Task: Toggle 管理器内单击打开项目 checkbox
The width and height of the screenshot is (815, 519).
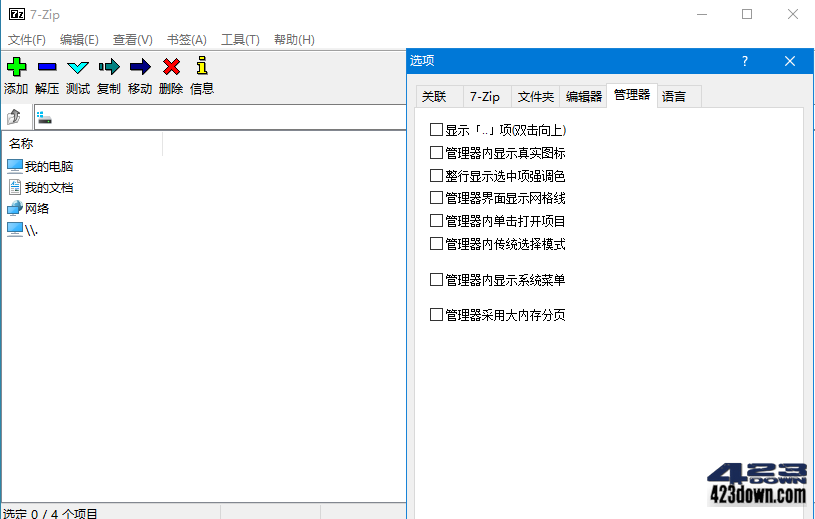Action: pos(436,220)
